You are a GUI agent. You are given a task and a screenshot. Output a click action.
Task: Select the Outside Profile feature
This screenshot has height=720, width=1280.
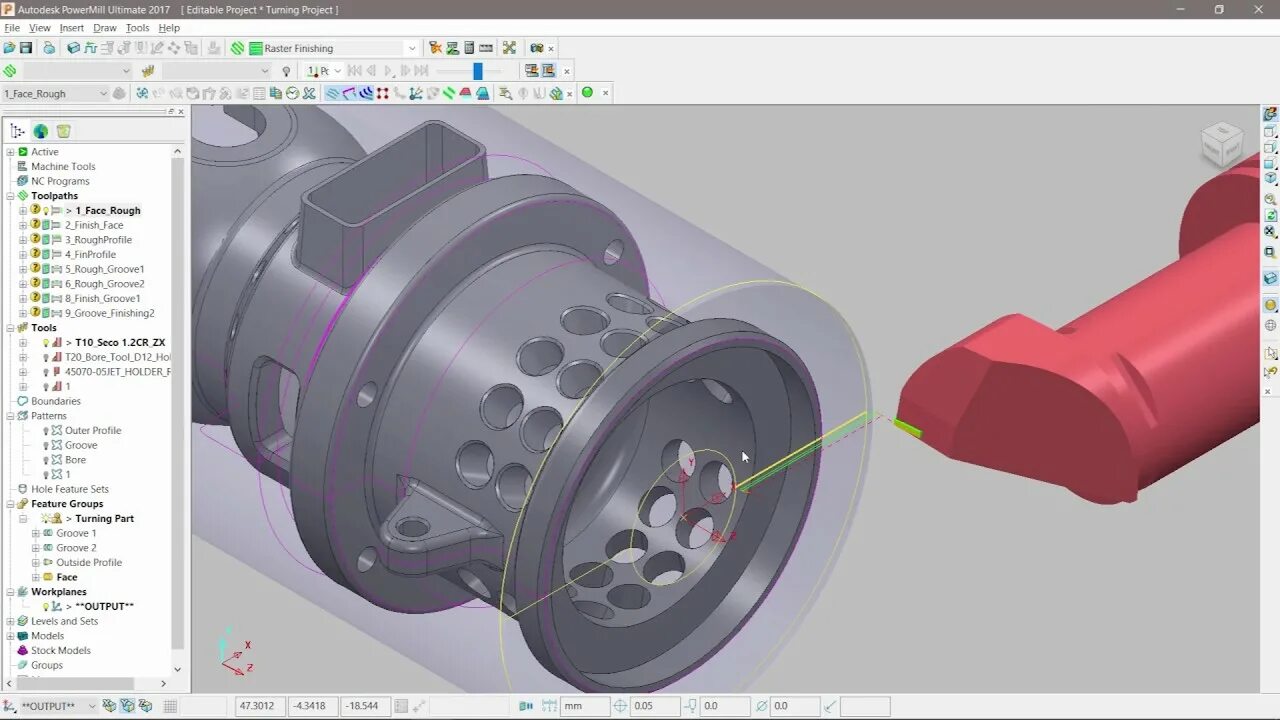pyautogui.click(x=89, y=563)
